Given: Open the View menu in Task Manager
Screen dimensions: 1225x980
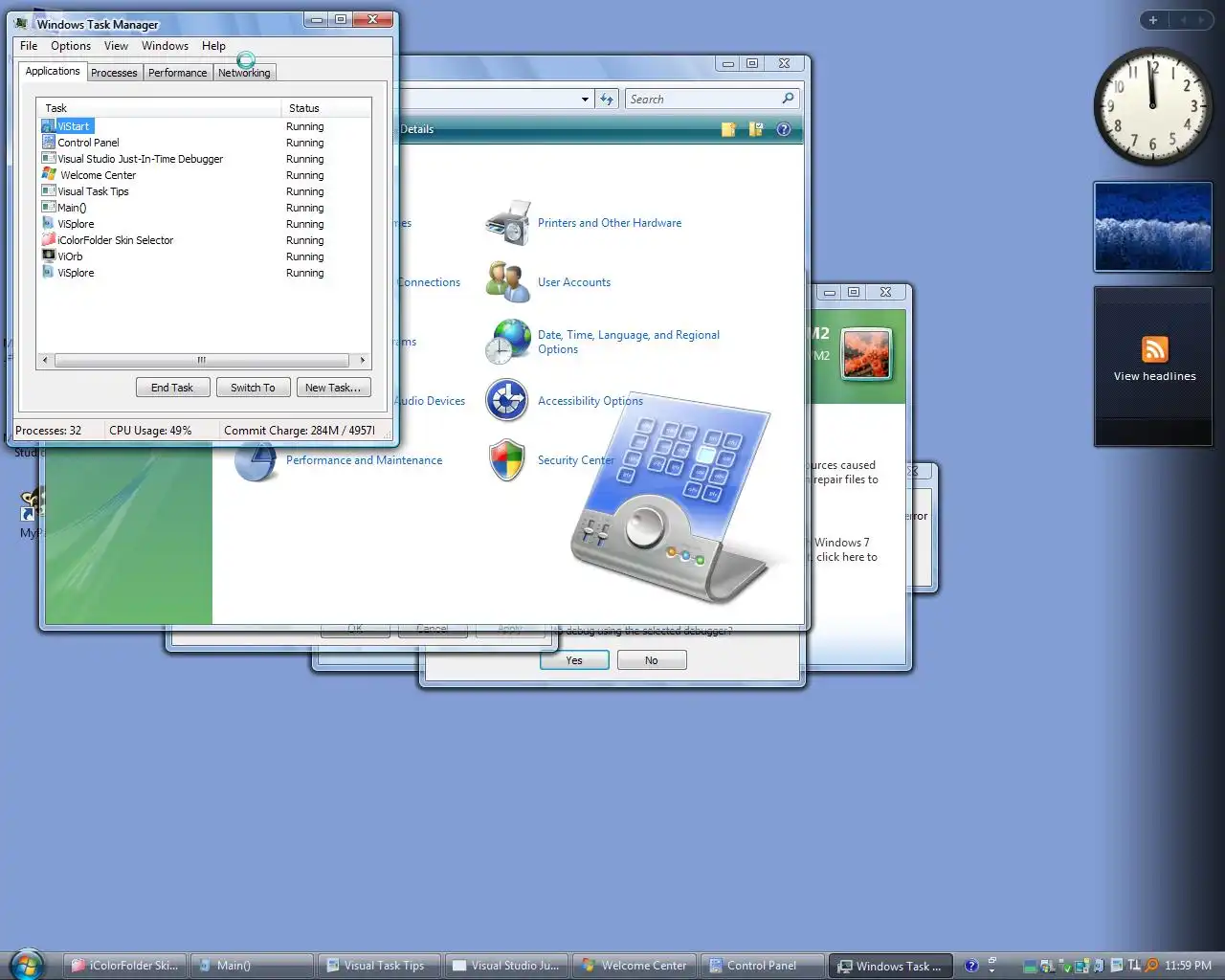Looking at the screenshot, I should [116, 46].
